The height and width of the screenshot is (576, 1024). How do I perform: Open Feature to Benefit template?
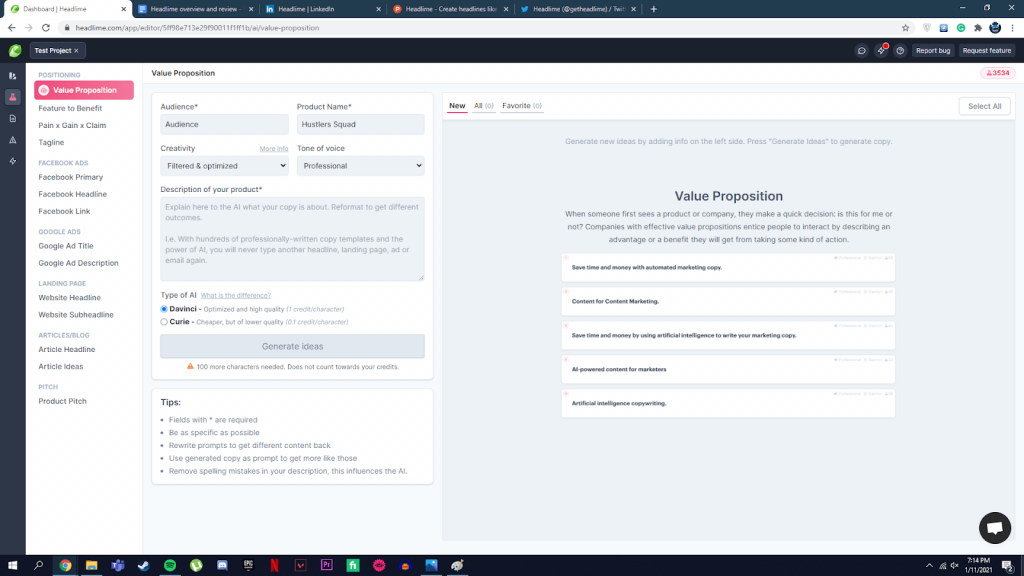70,108
